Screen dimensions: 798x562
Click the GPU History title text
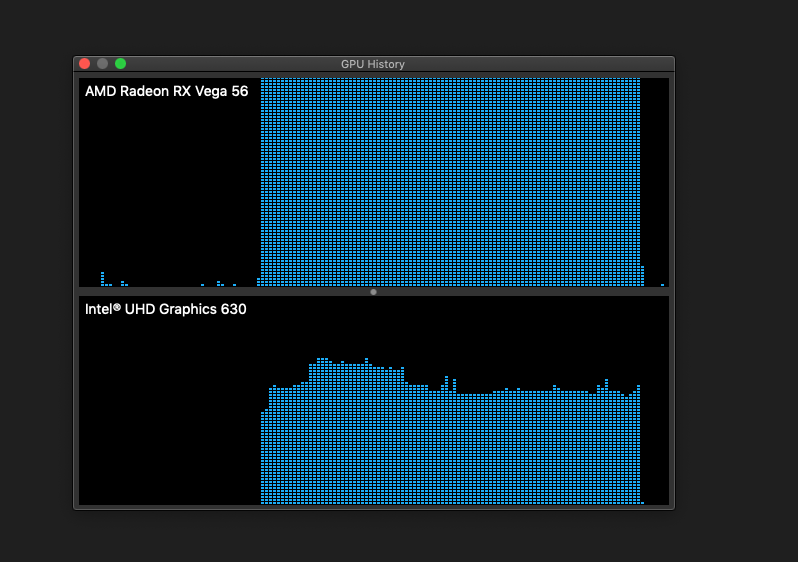coord(373,64)
